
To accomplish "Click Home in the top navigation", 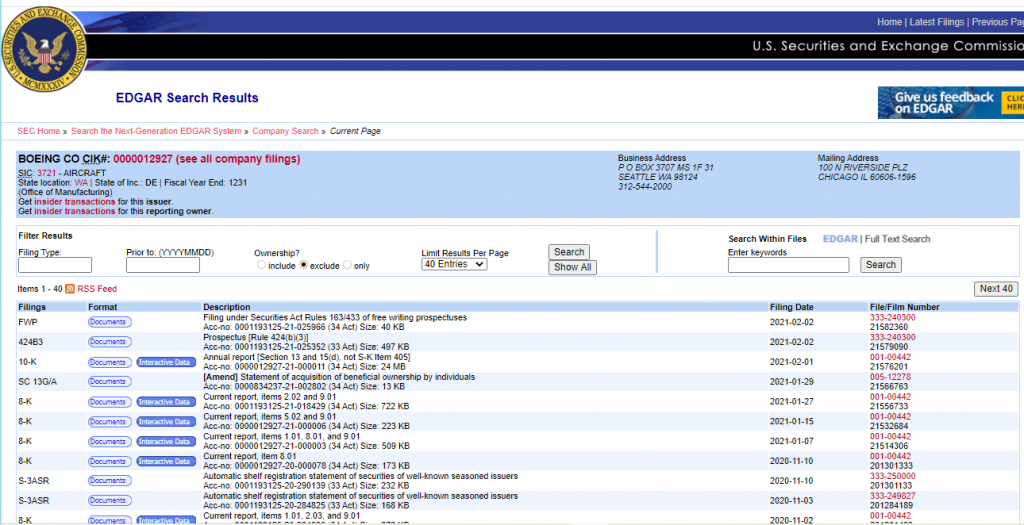I will click(x=888, y=22).
